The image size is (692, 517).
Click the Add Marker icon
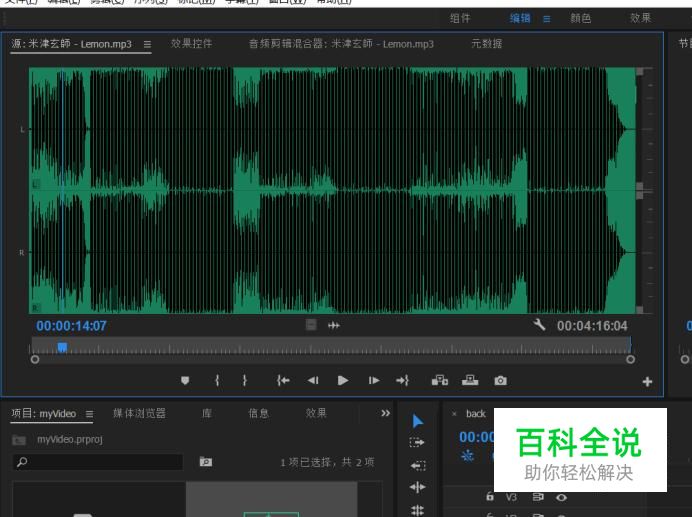point(185,380)
